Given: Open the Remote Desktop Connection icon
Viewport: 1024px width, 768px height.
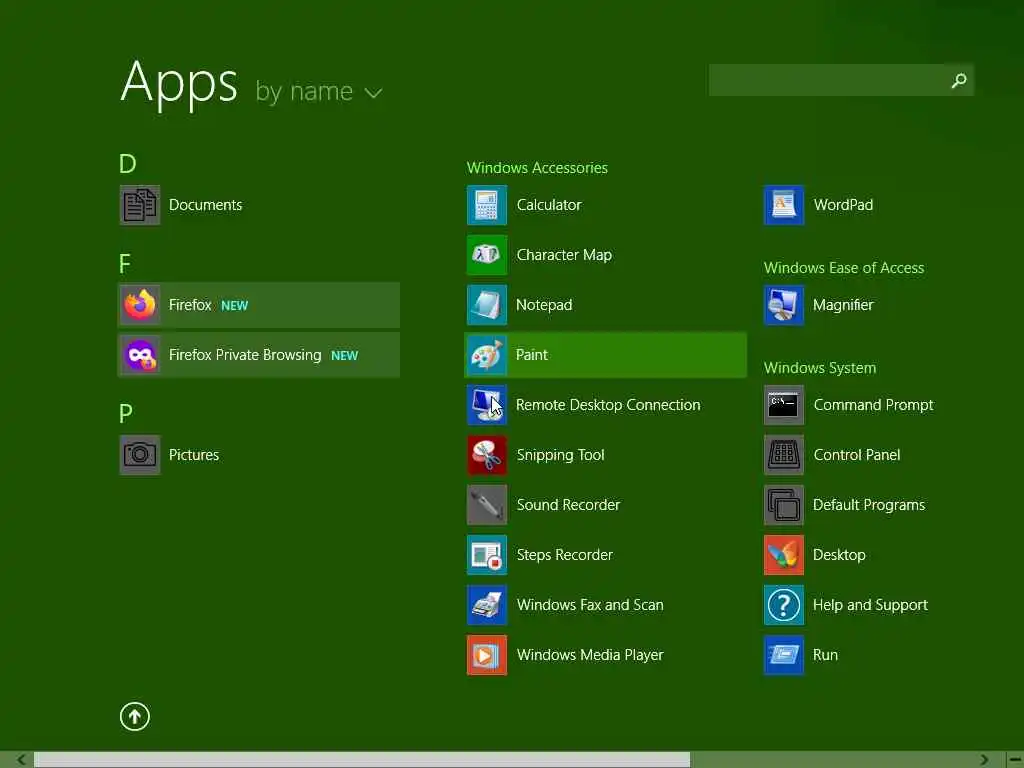Looking at the screenshot, I should [487, 405].
